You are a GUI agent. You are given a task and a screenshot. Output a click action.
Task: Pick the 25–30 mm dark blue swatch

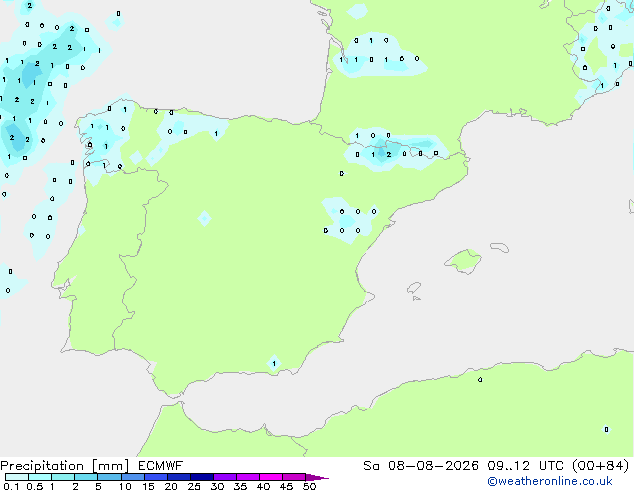tap(202, 477)
